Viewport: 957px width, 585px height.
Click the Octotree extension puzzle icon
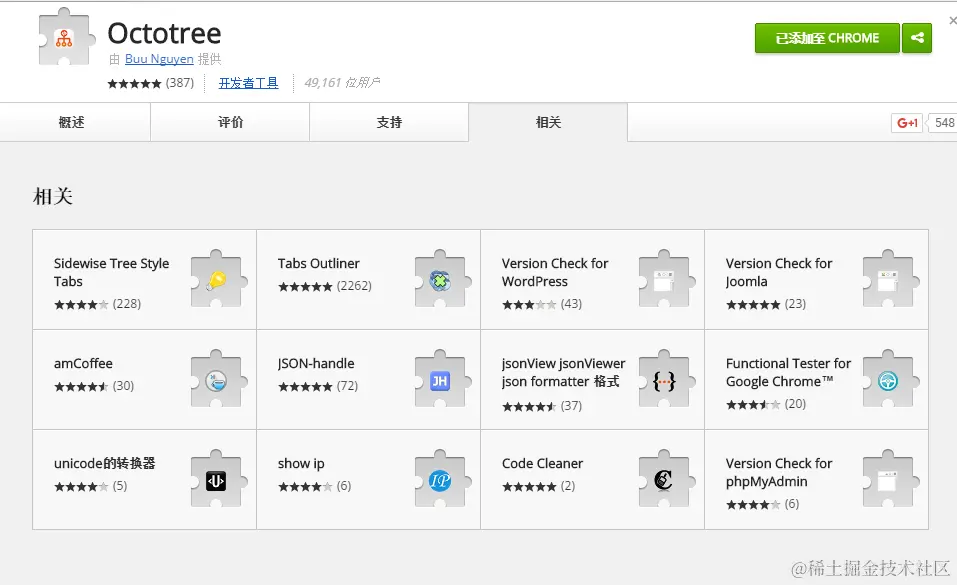coord(67,37)
